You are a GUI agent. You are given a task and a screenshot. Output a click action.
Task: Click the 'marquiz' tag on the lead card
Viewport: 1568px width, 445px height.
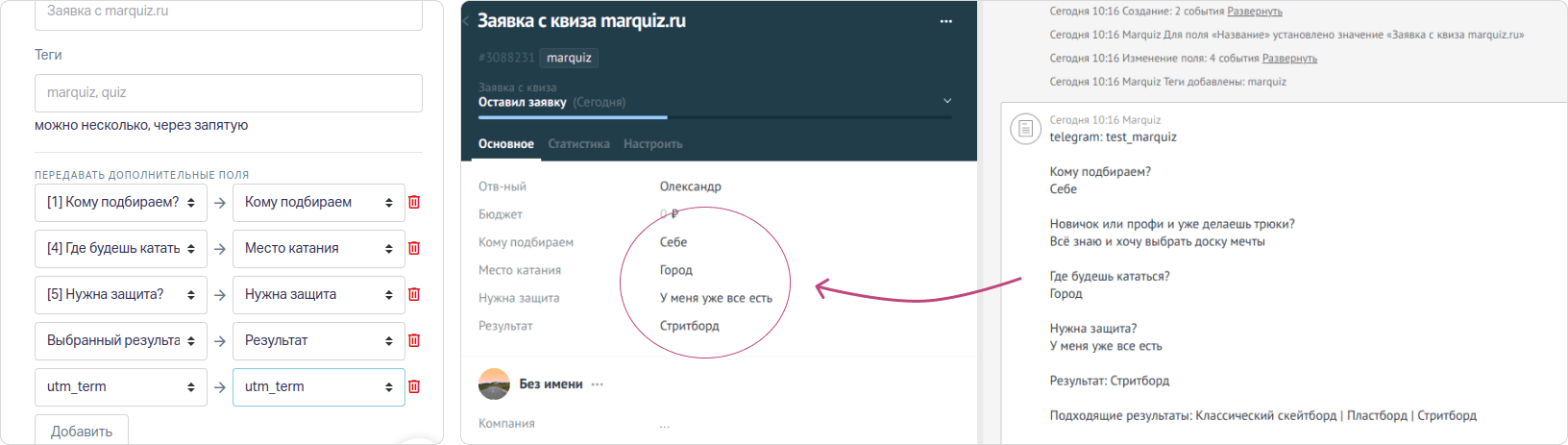click(x=569, y=58)
